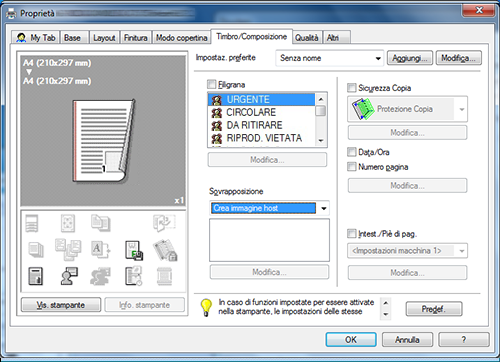Click hint text scroll down arrow

tap(385, 314)
